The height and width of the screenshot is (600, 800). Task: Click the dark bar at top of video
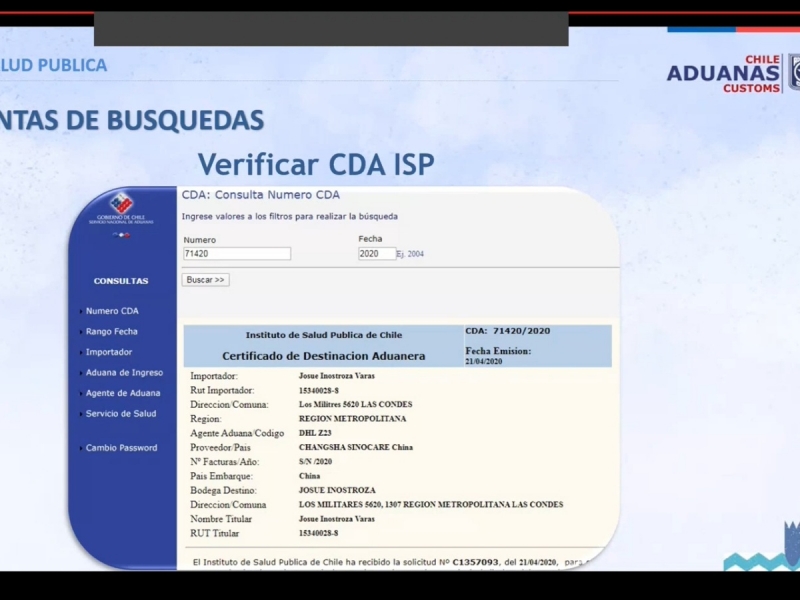(x=331, y=30)
